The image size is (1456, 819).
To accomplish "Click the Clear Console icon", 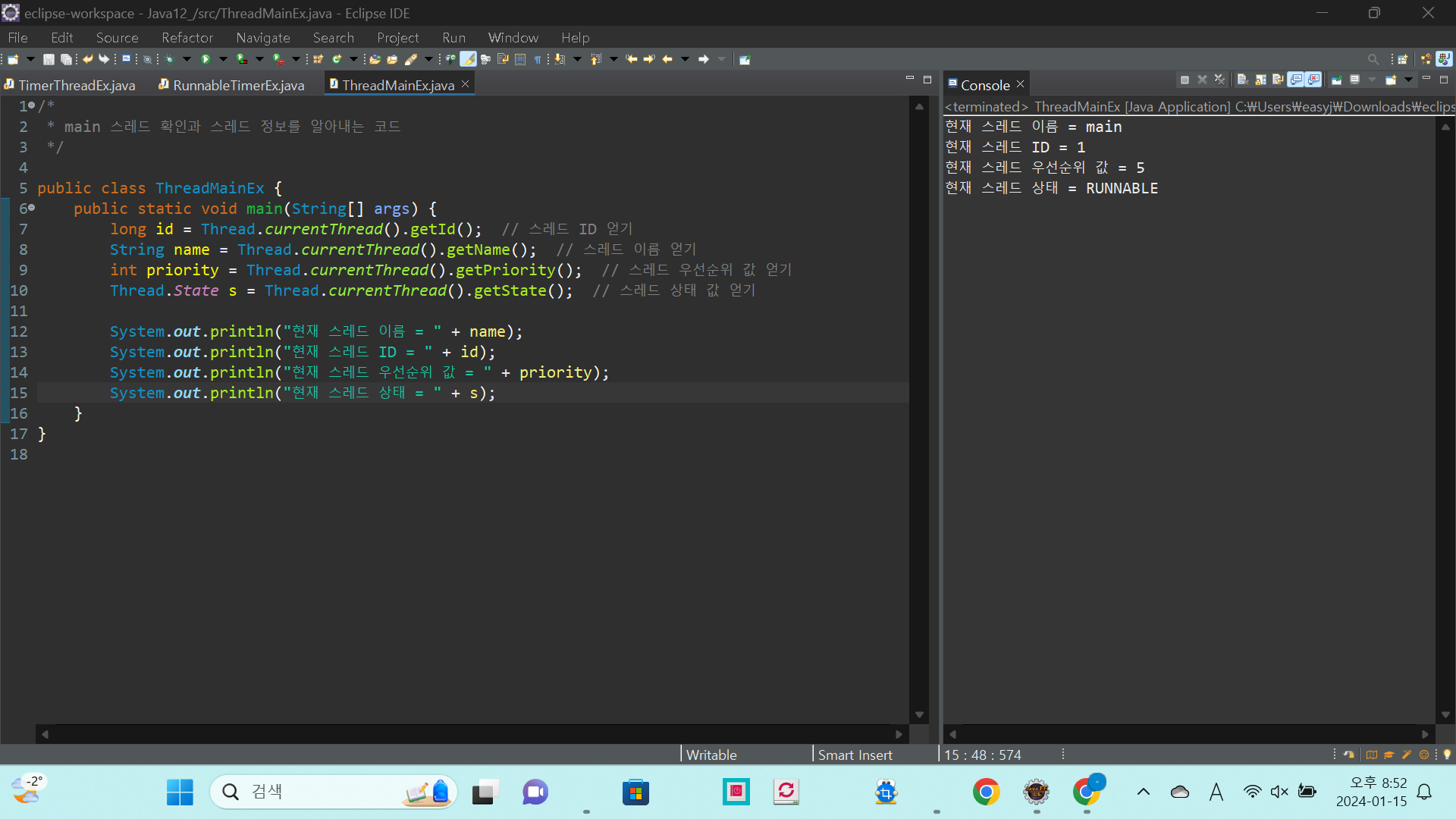I will coord(1243,80).
